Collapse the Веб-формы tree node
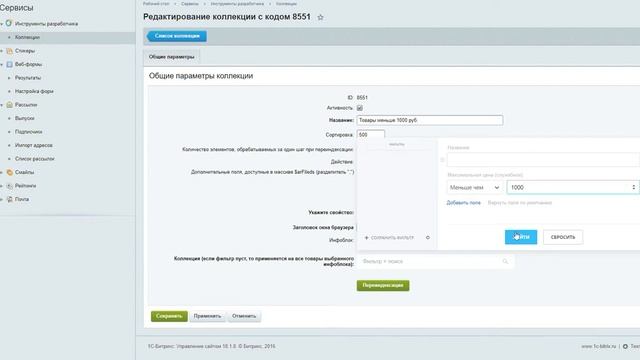The image size is (640, 360). coord(2,64)
